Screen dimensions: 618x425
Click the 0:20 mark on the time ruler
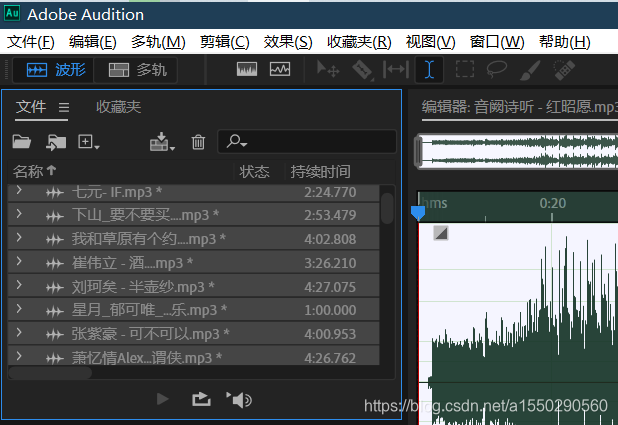(552, 203)
